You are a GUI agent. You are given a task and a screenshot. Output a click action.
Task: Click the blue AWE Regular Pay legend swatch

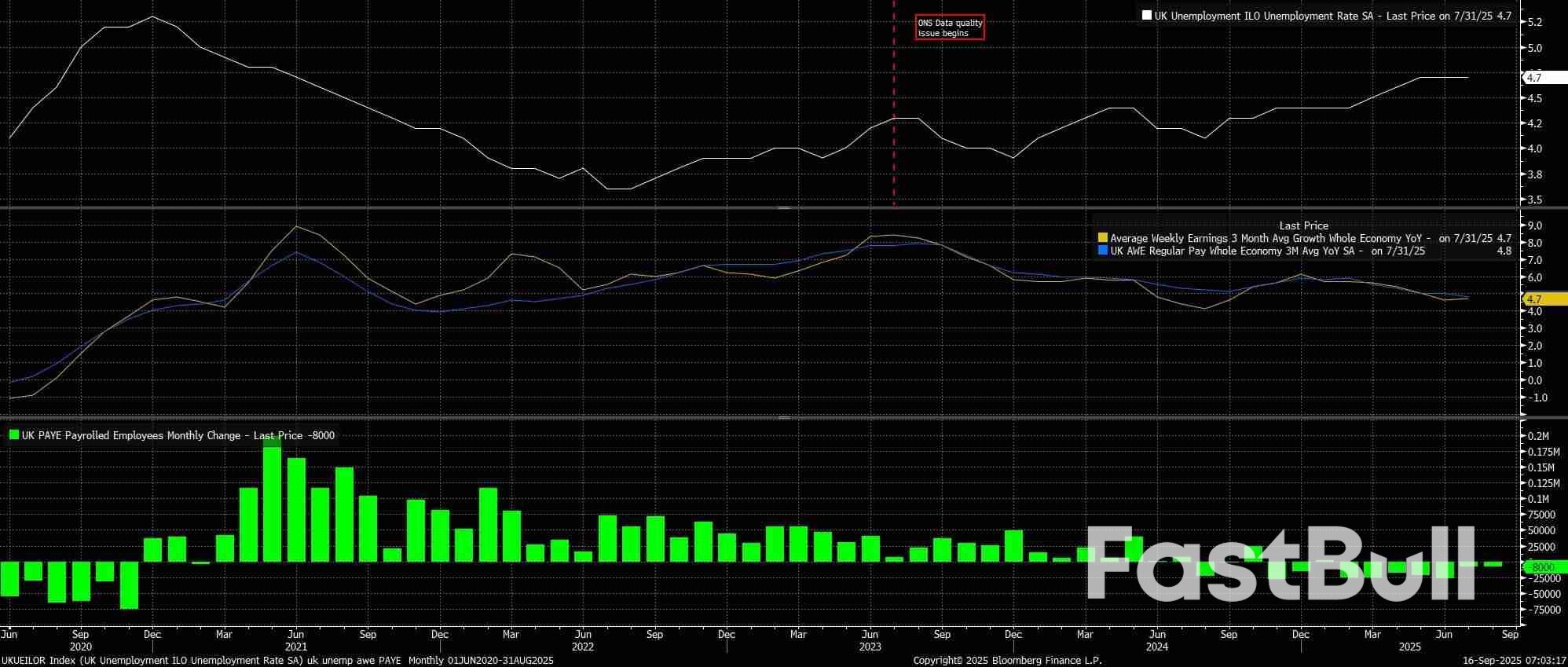pos(1103,251)
